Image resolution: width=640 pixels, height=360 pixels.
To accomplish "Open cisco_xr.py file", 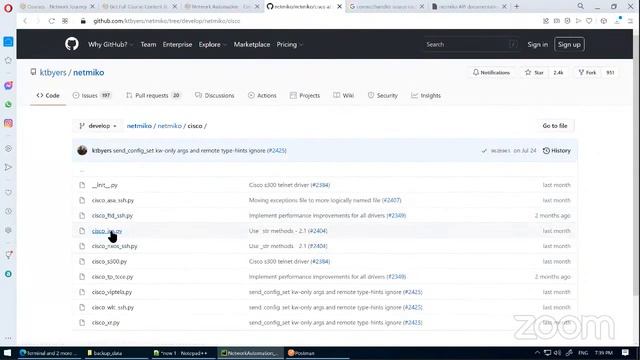I will pos(106,323).
